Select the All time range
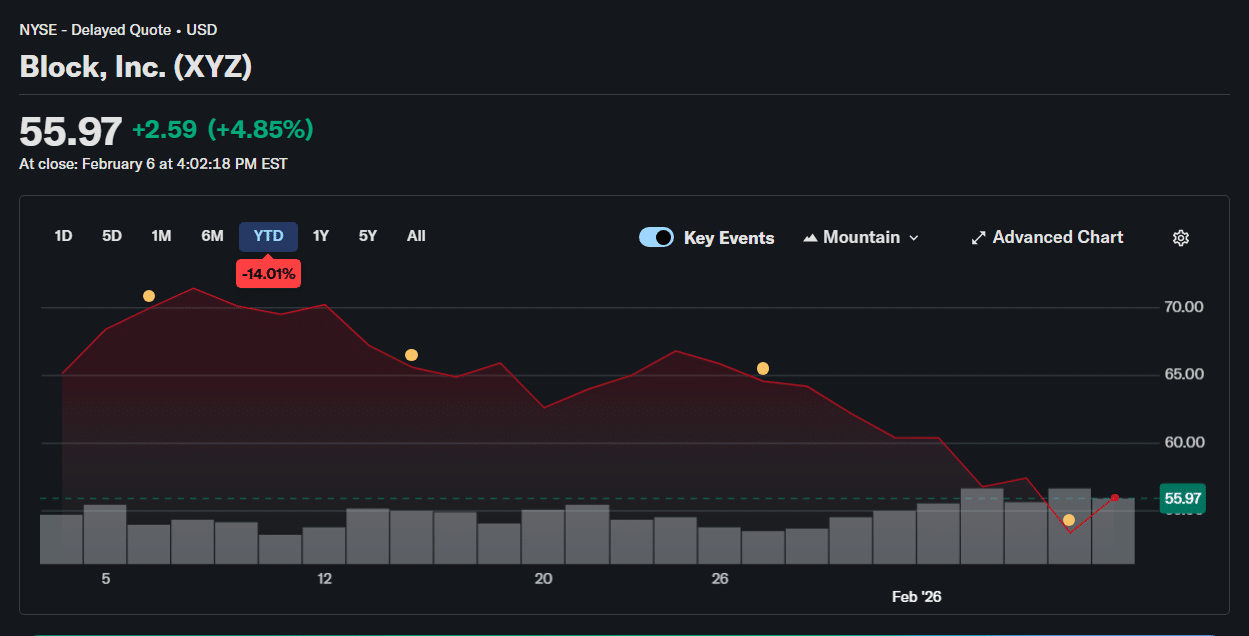Image resolution: width=1249 pixels, height=636 pixels. tap(416, 236)
